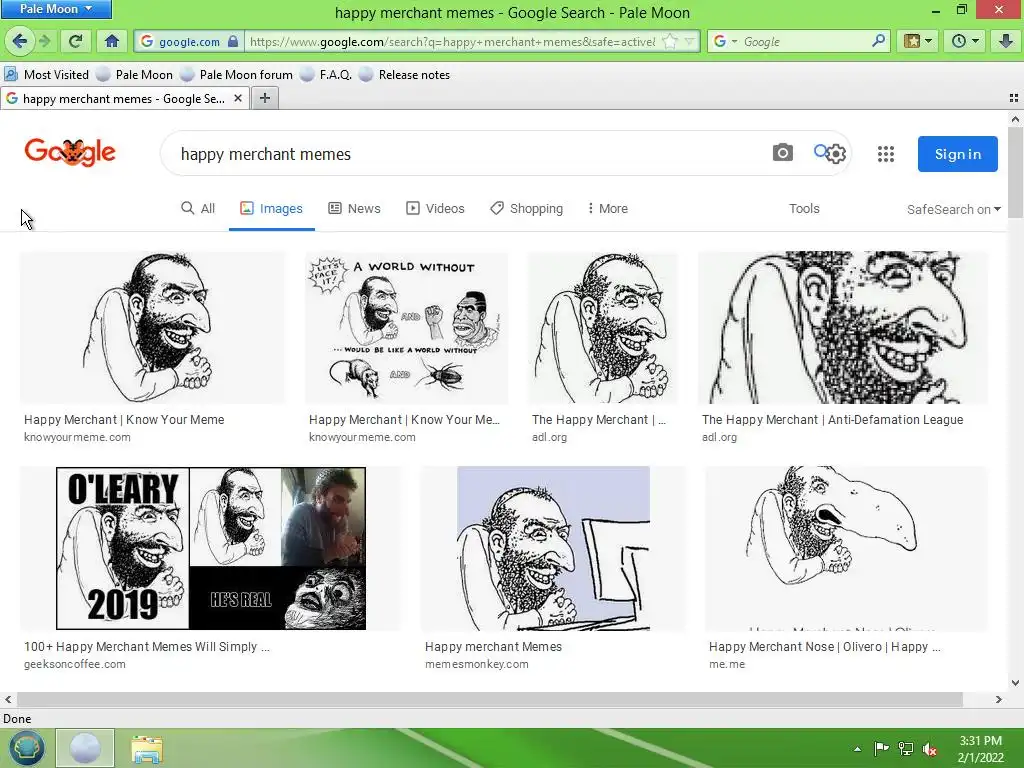Show hidden tray icons
The width and height of the screenshot is (1024, 768).
857,749
